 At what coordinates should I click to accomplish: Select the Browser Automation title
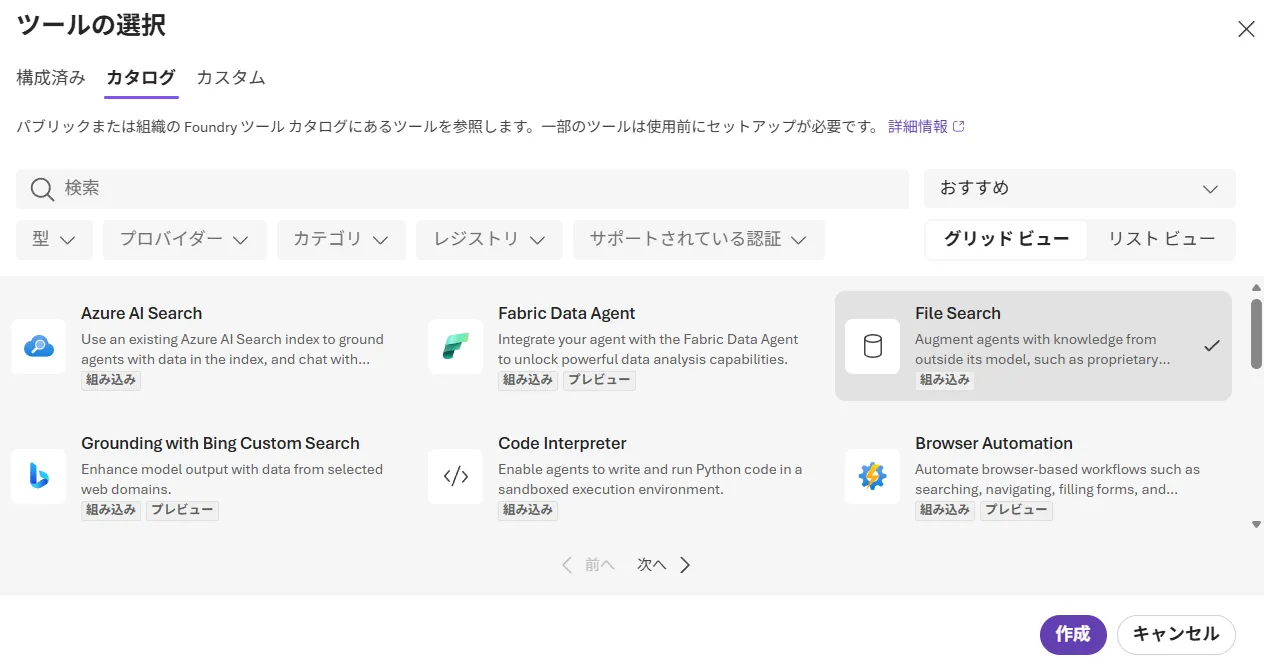(994, 444)
